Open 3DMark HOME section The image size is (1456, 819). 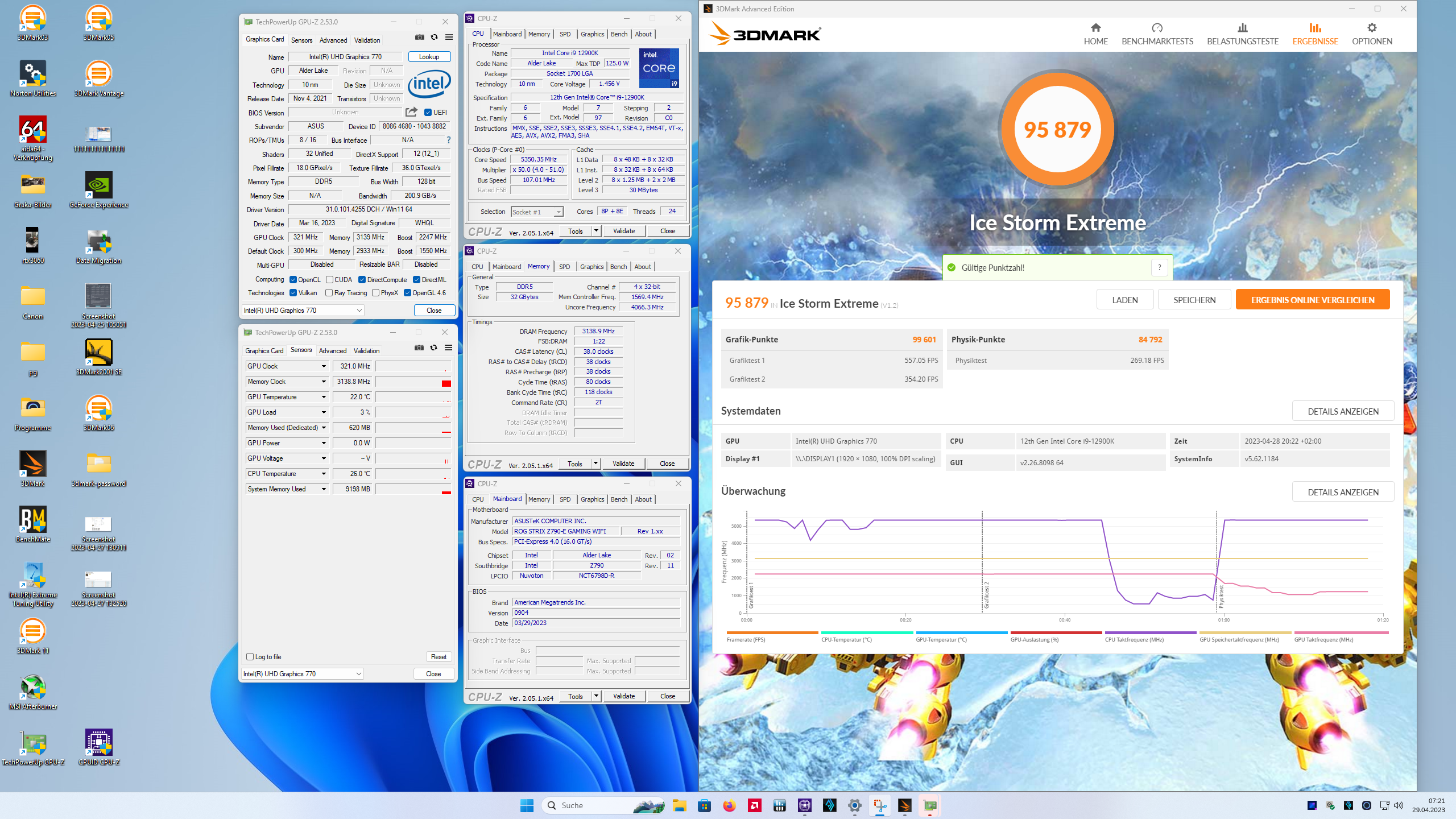1095,34
